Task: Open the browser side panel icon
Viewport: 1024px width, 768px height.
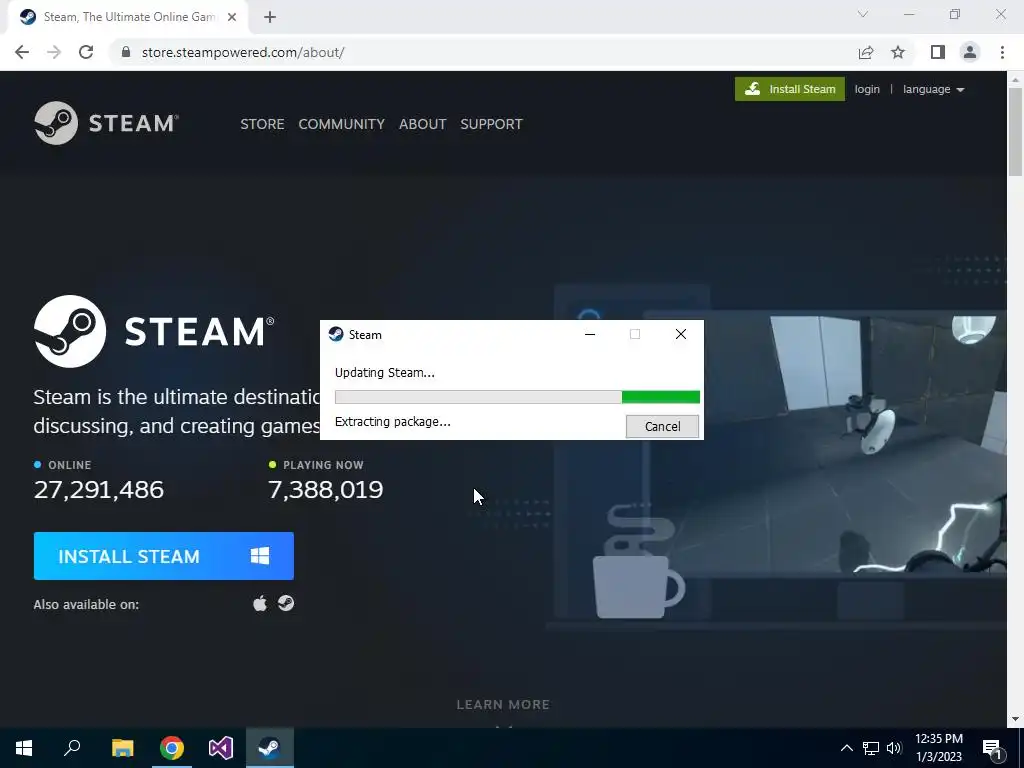Action: (x=937, y=52)
